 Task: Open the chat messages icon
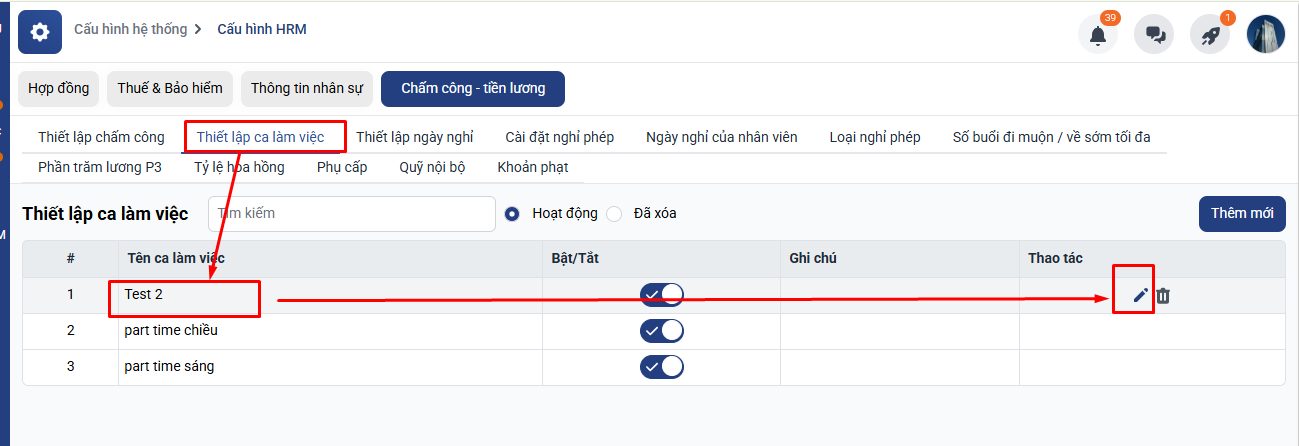(x=1154, y=35)
